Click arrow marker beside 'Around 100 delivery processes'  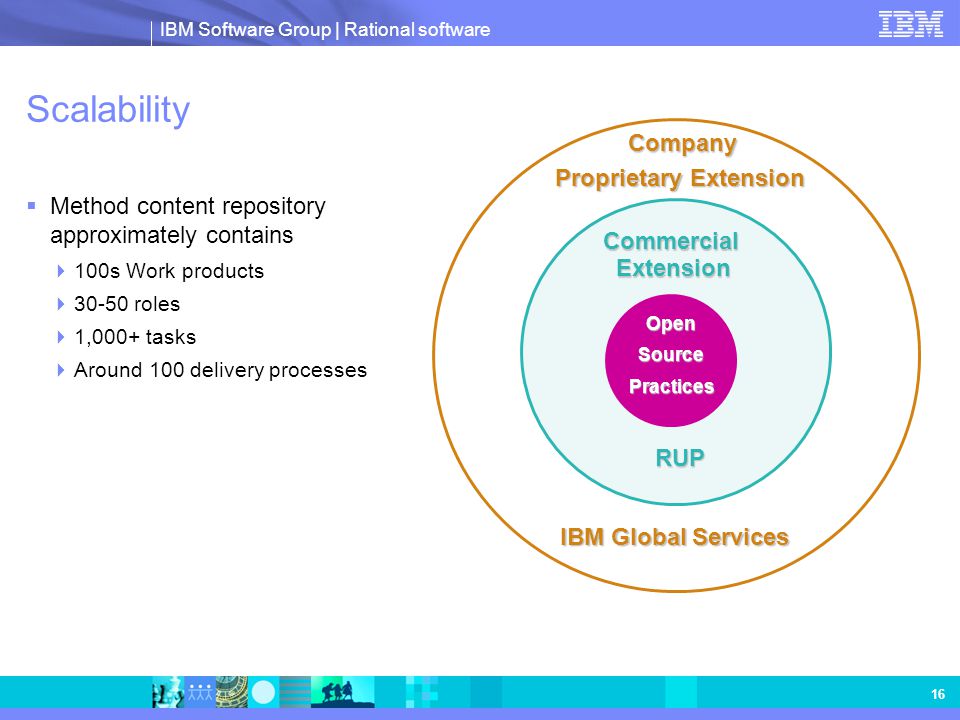61,370
